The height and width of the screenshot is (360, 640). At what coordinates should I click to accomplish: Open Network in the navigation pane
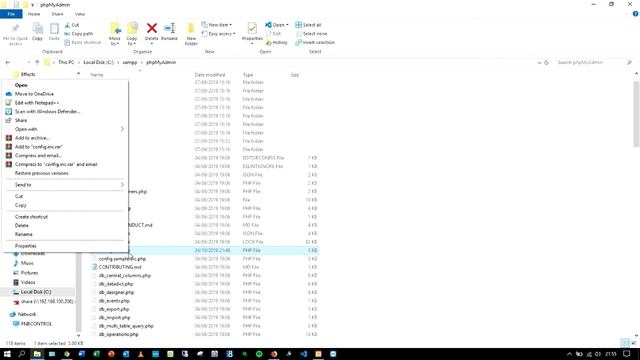(x=27, y=314)
